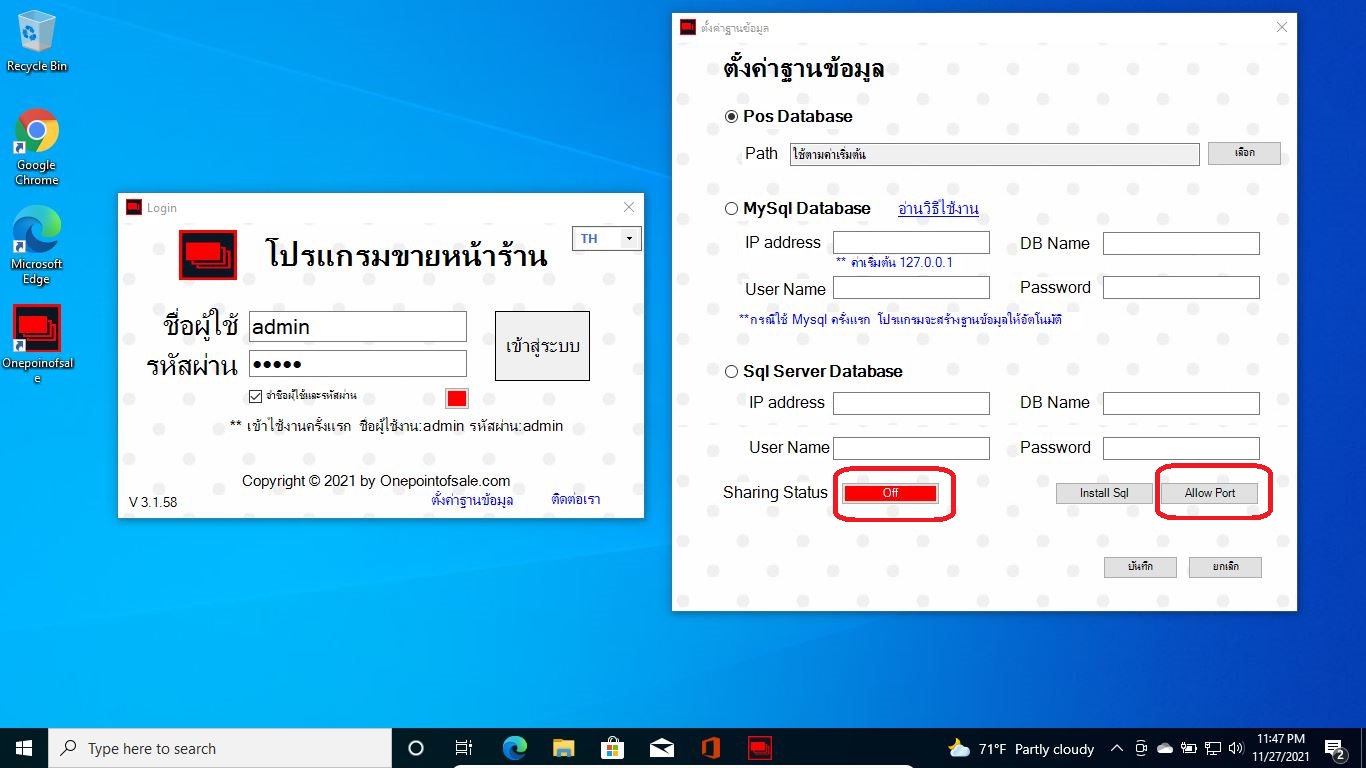
Task: Open Google Chrome desktop icon
Action: [x=37, y=131]
